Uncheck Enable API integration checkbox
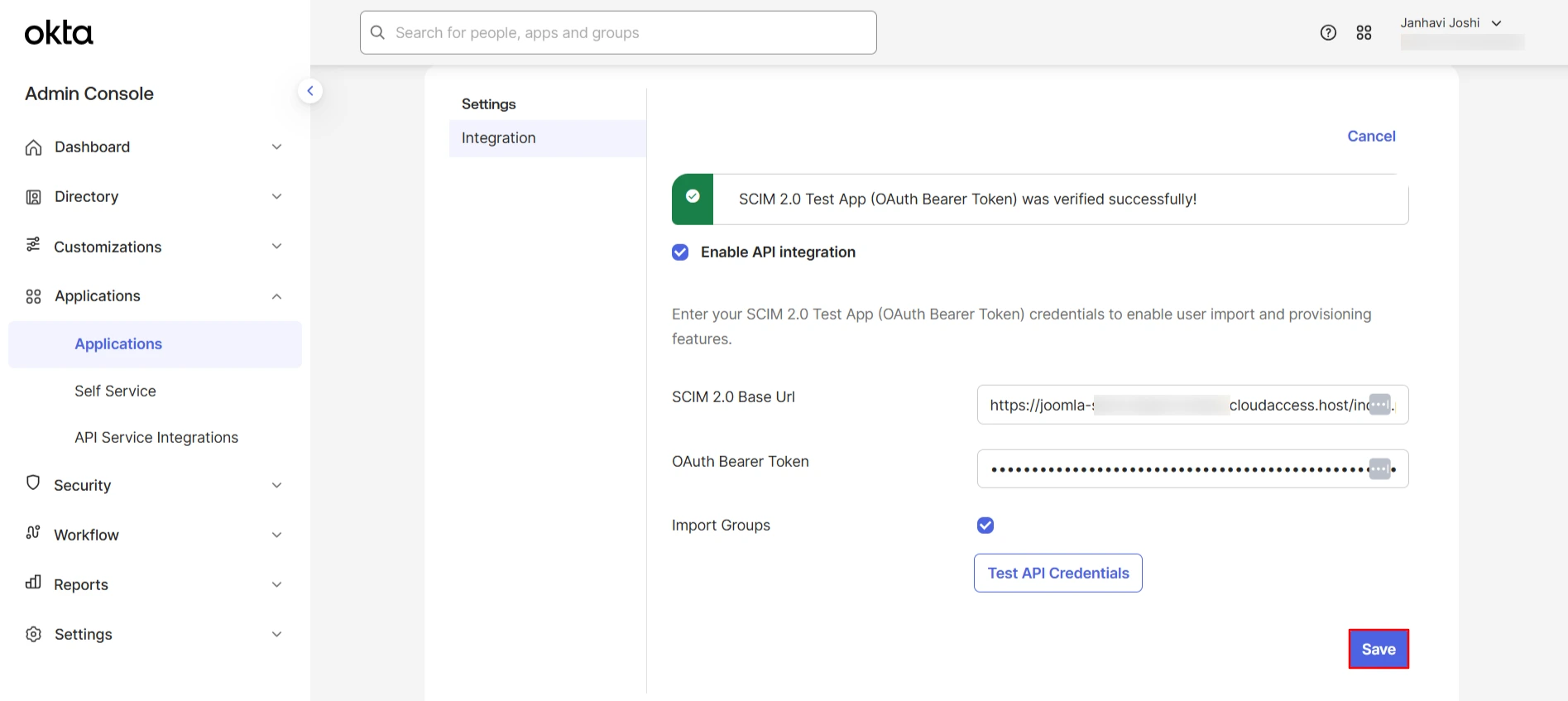This screenshot has width=1568, height=701. [680, 252]
